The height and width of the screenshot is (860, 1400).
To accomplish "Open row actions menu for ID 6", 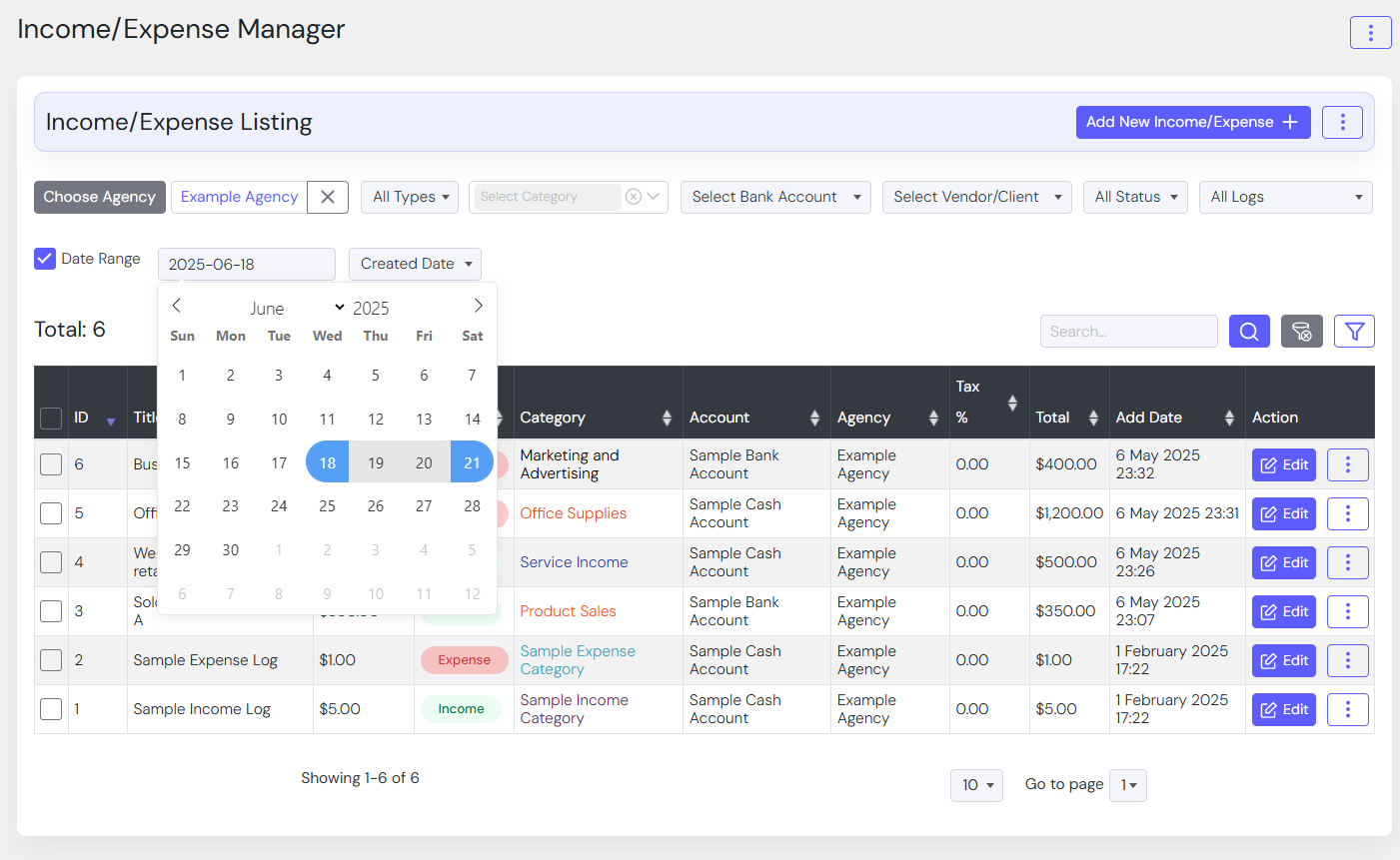I will point(1347,464).
